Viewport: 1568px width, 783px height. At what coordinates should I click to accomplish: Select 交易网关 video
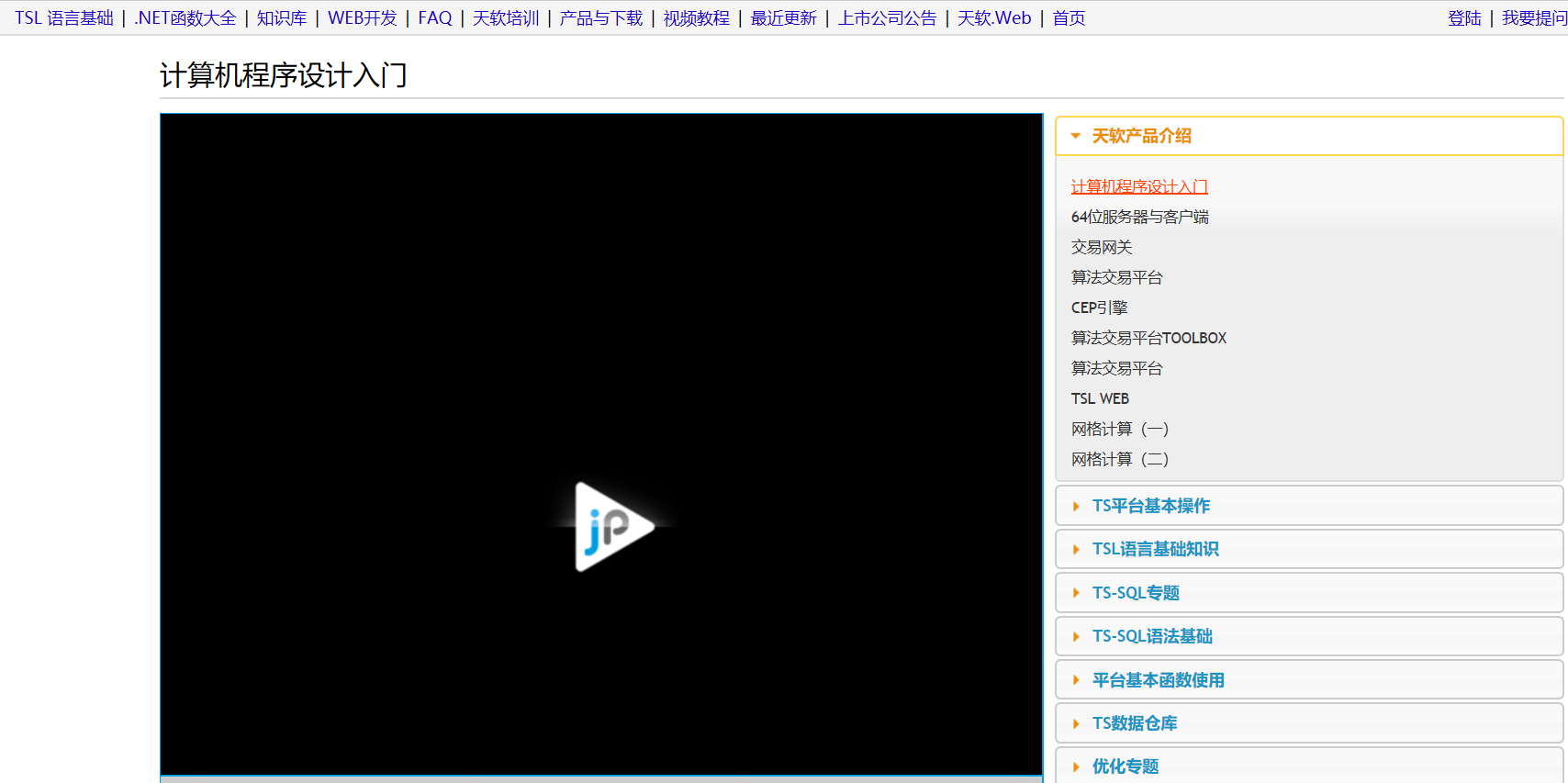point(1102,247)
